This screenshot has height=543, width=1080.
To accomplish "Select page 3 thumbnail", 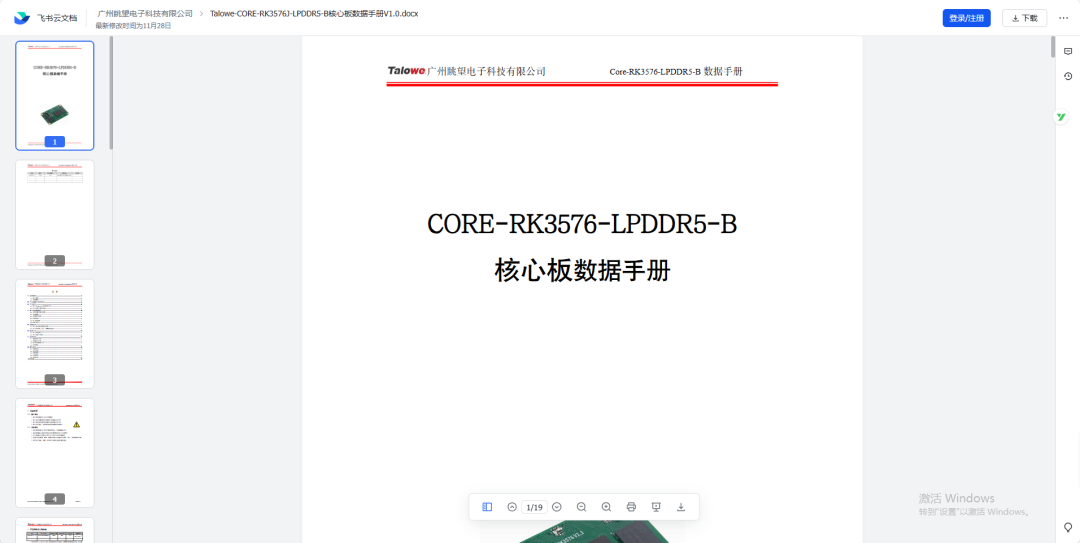I will point(55,334).
